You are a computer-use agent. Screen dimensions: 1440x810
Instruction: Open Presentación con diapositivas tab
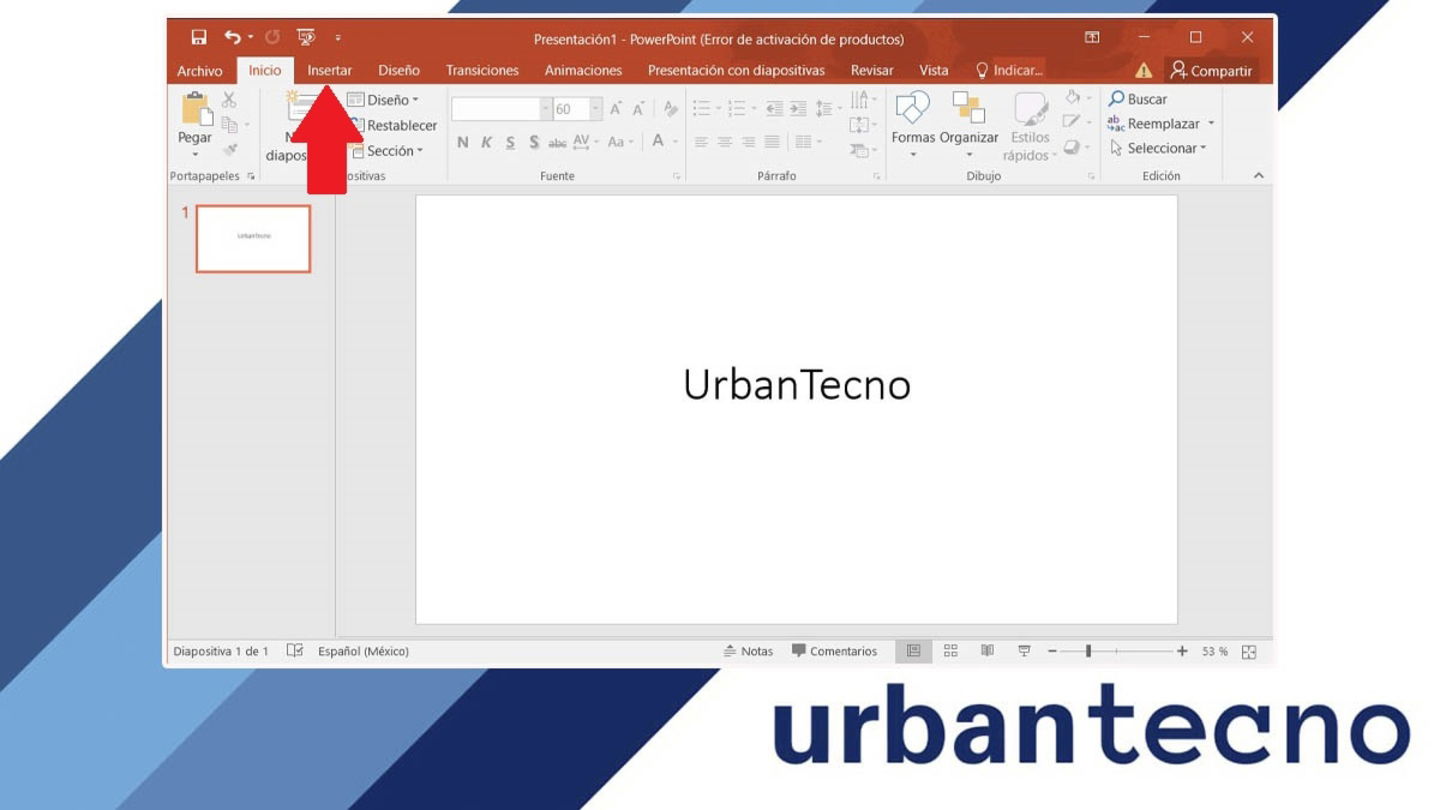tap(736, 71)
